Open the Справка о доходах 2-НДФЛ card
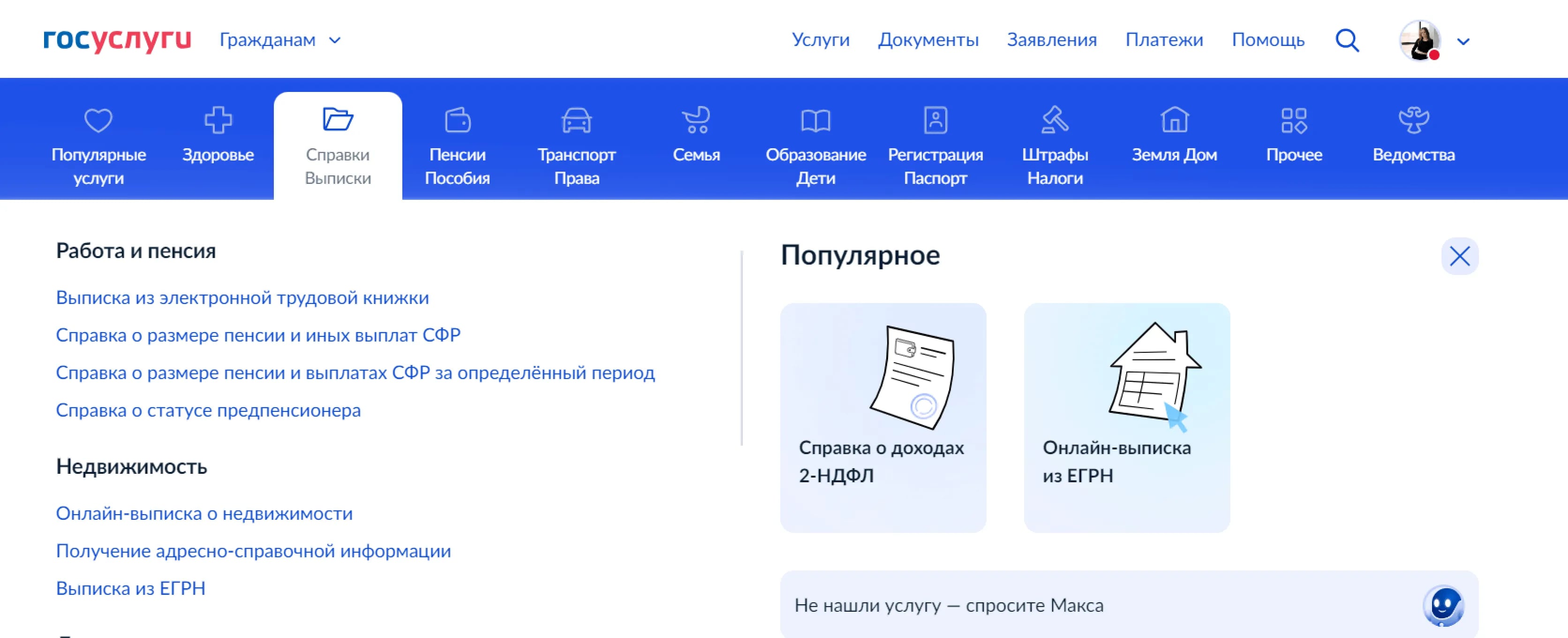 click(883, 418)
